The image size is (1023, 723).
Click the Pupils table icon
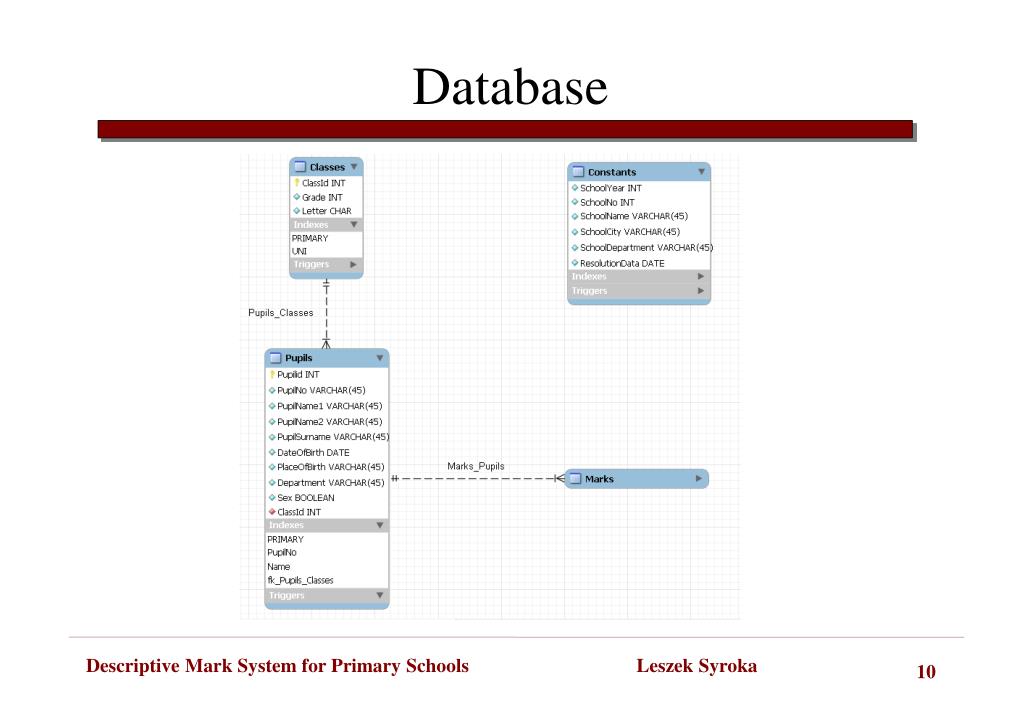click(x=275, y=358)
